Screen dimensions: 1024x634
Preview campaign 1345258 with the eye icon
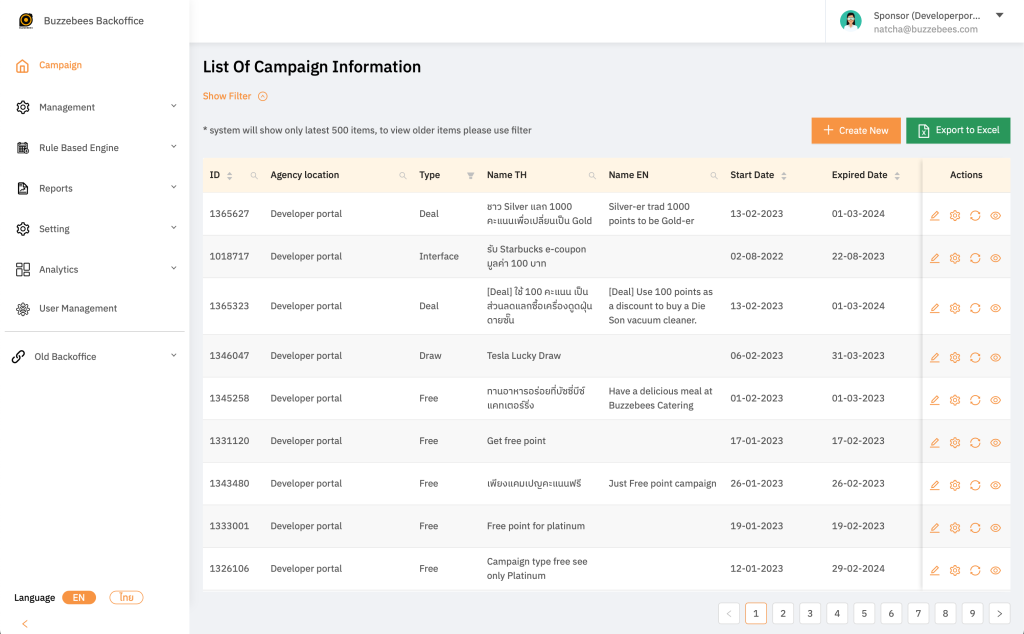[995, 398]
